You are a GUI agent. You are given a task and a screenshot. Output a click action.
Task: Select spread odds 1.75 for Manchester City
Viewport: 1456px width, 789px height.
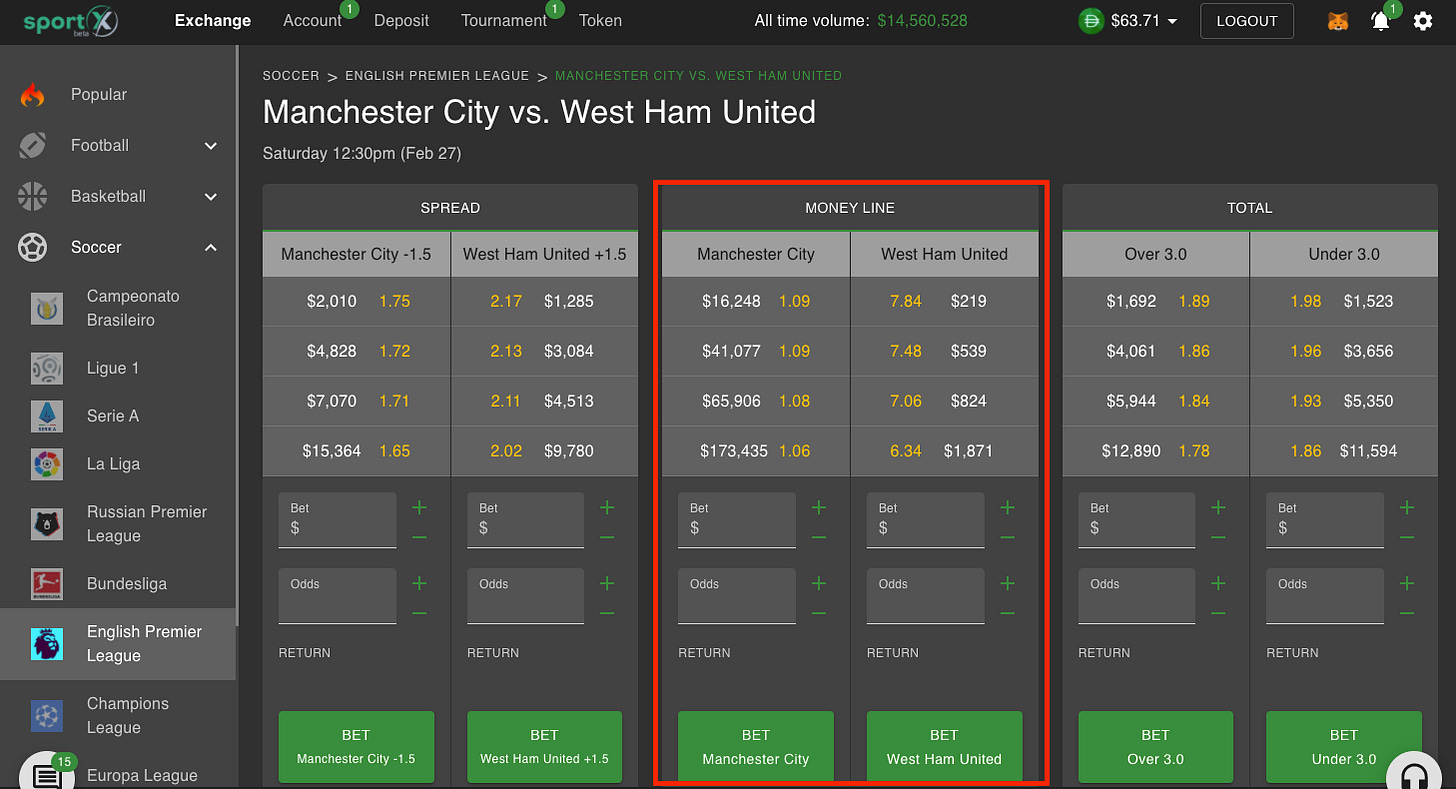tap(394, 301)
